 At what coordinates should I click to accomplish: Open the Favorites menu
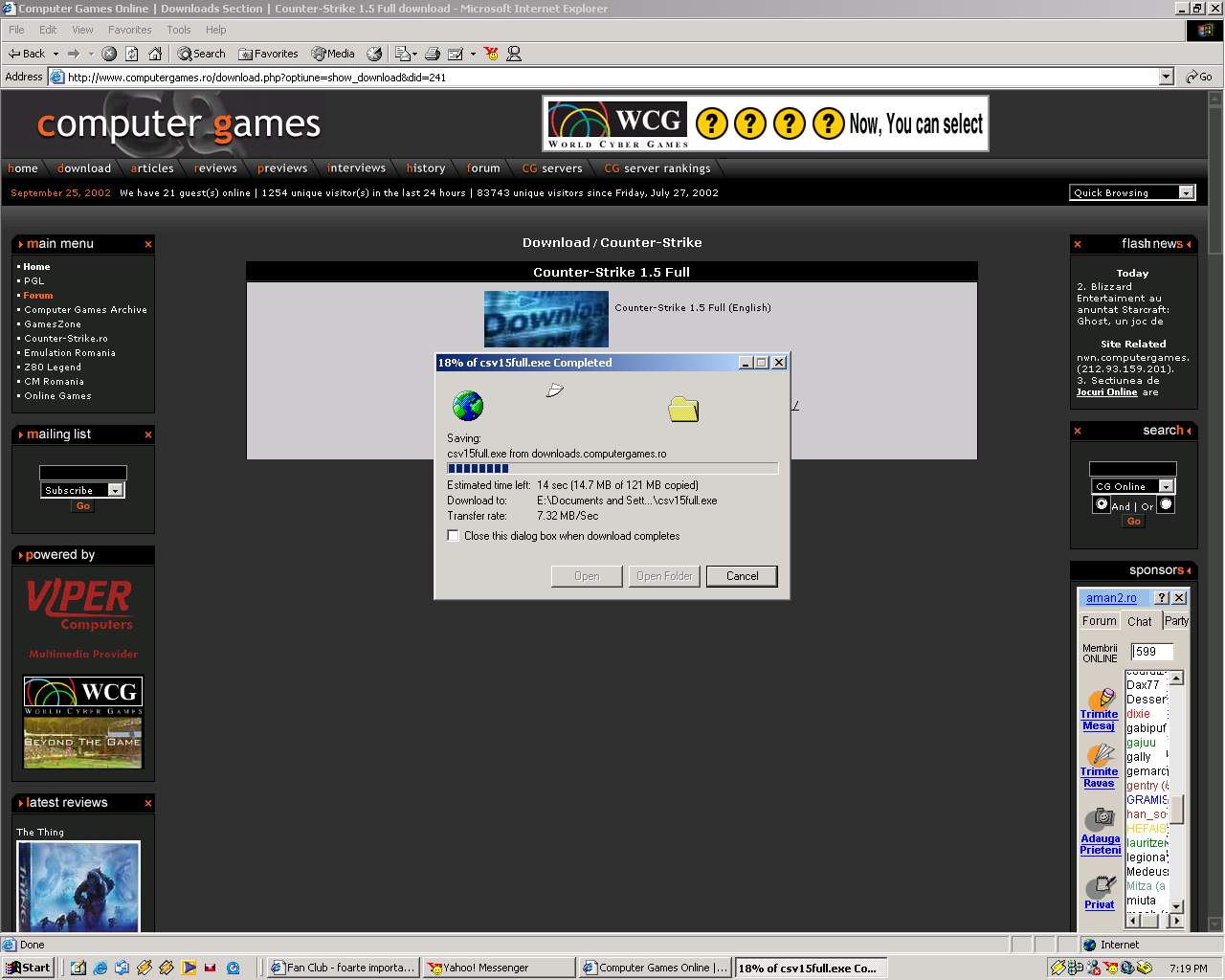129,30
